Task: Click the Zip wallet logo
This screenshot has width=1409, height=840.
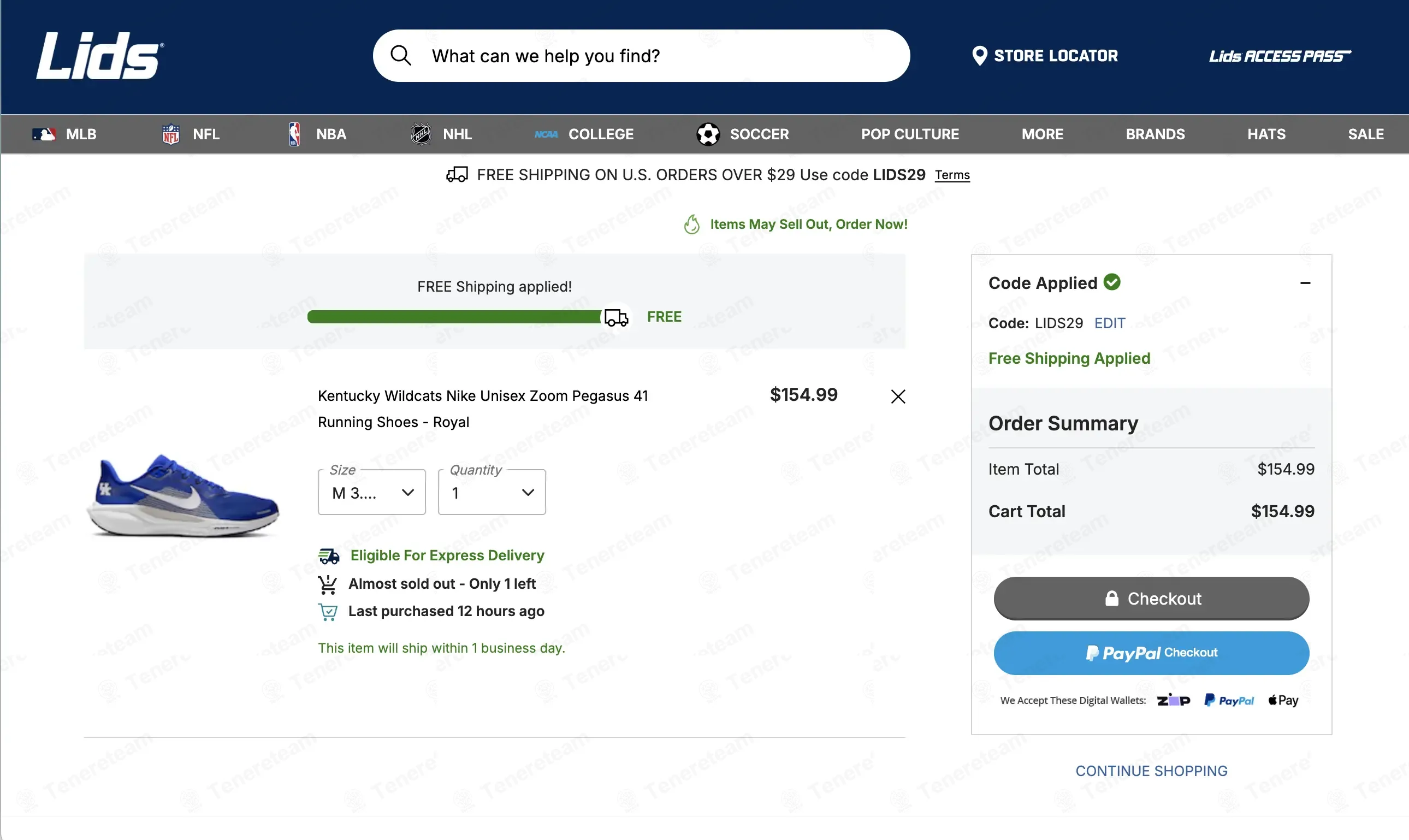Action: tap(1173, 700)
